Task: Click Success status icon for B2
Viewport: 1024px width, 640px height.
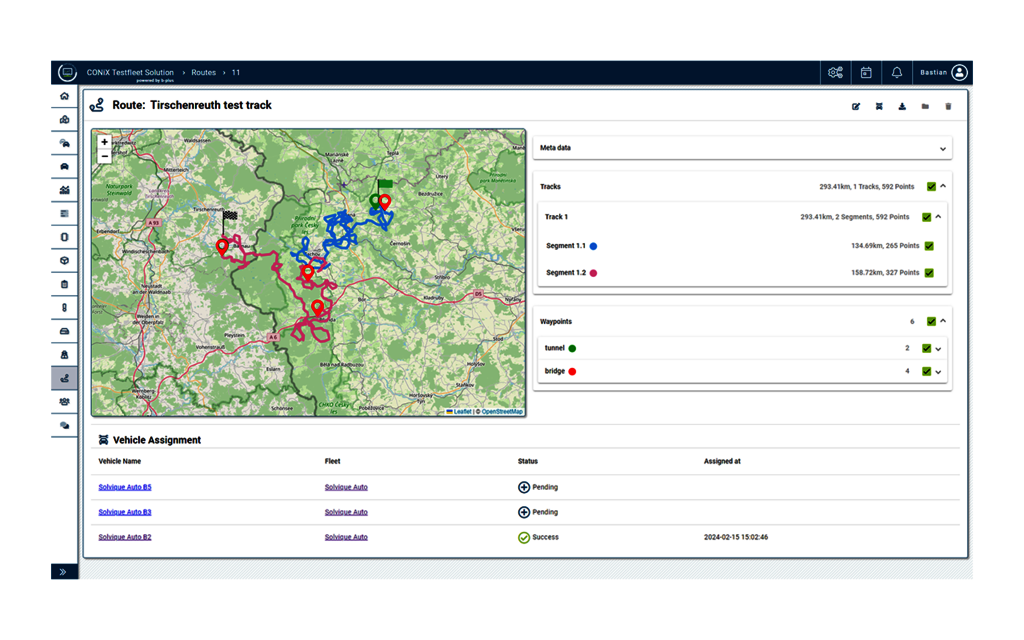Action: pyautogui.click(x=524, y=537)
